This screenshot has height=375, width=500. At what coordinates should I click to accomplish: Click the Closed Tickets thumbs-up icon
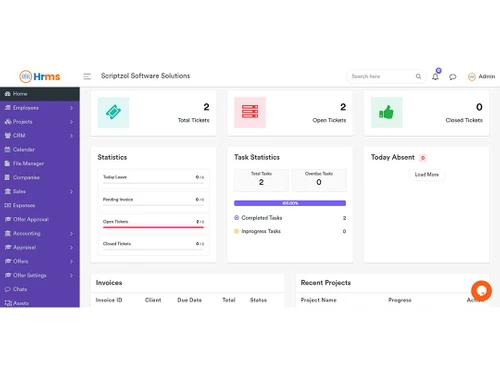[x=387, y=112]
